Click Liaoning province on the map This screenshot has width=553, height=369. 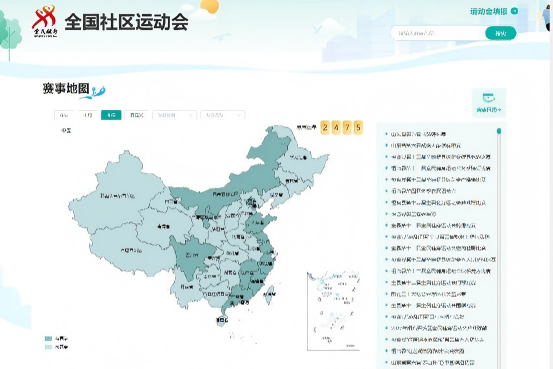click(x=276, y=195)
